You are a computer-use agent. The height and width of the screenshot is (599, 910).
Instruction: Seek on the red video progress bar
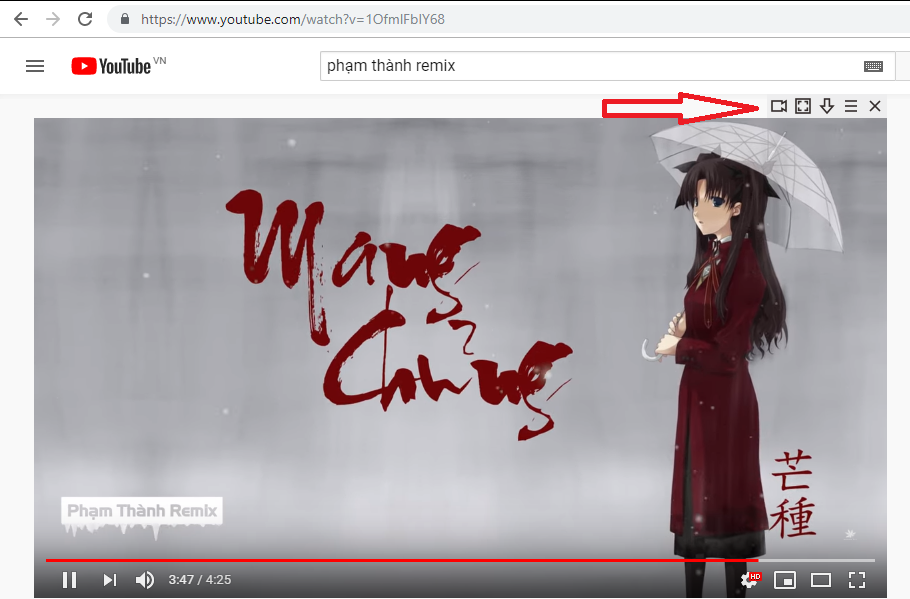tap(460, 560)
